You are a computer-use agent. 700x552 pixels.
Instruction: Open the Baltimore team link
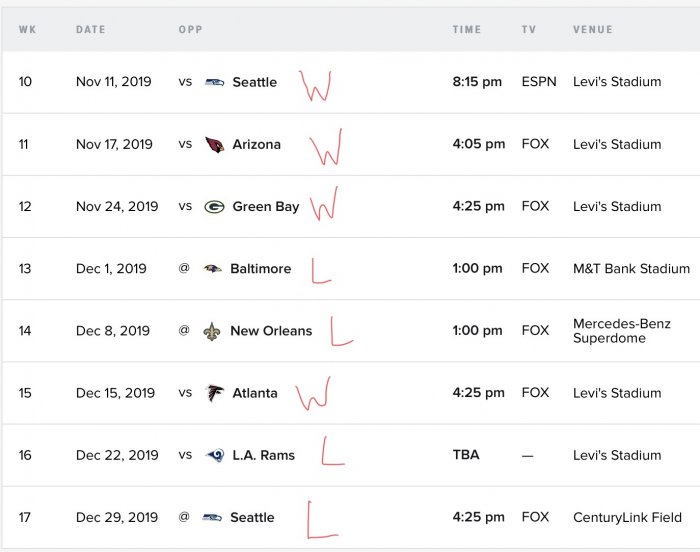261,268
